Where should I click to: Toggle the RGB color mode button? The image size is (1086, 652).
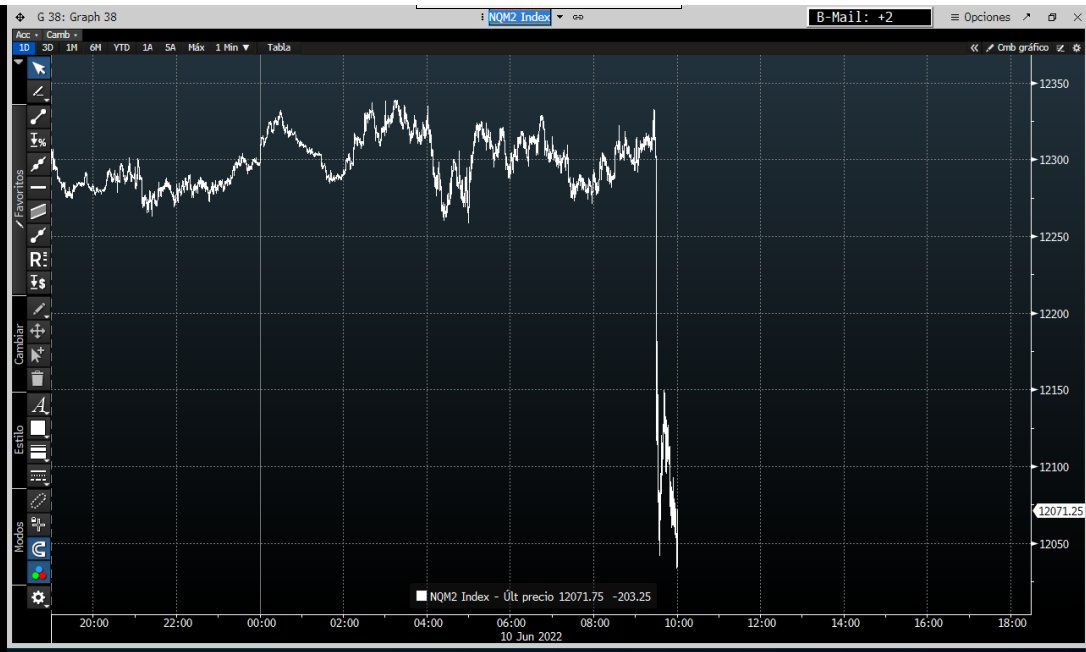38,573
